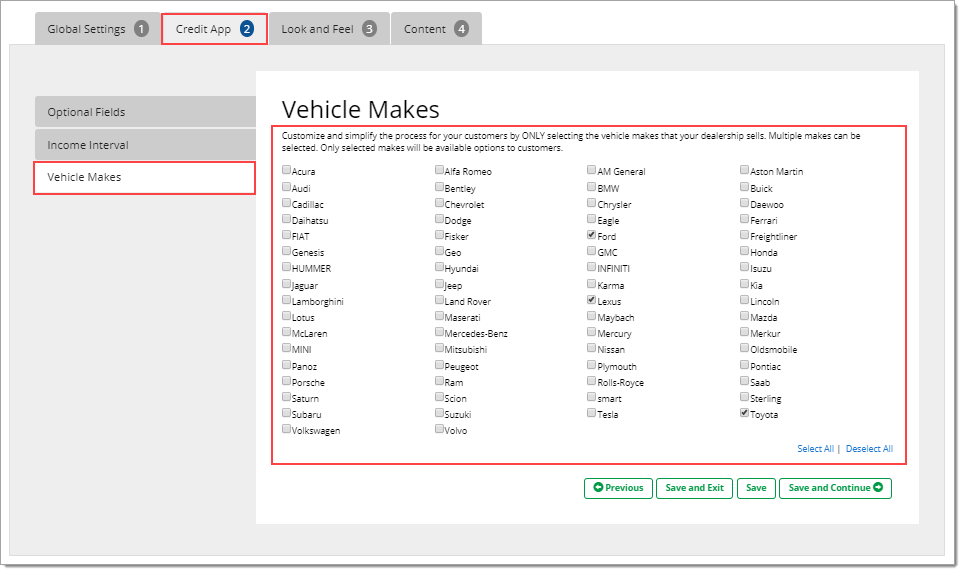Tick the Lincoln checkbox

click(x=744, y=300)
